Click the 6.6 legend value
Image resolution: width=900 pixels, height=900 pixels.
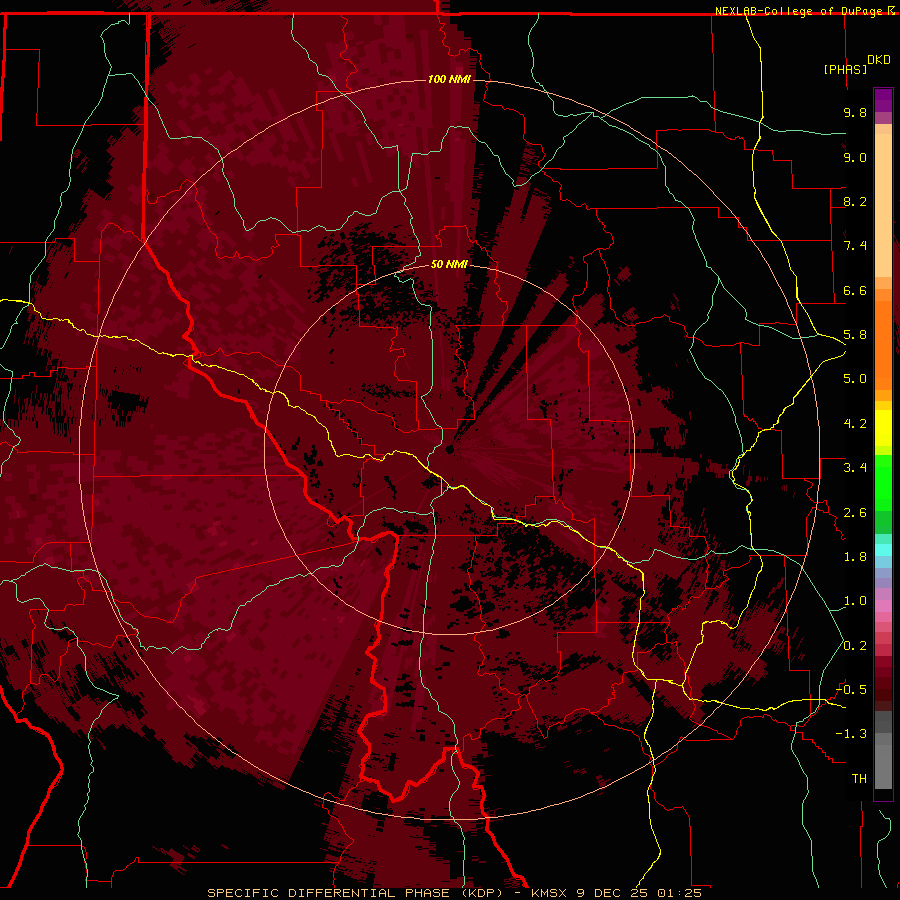click(x=855, y=290)
